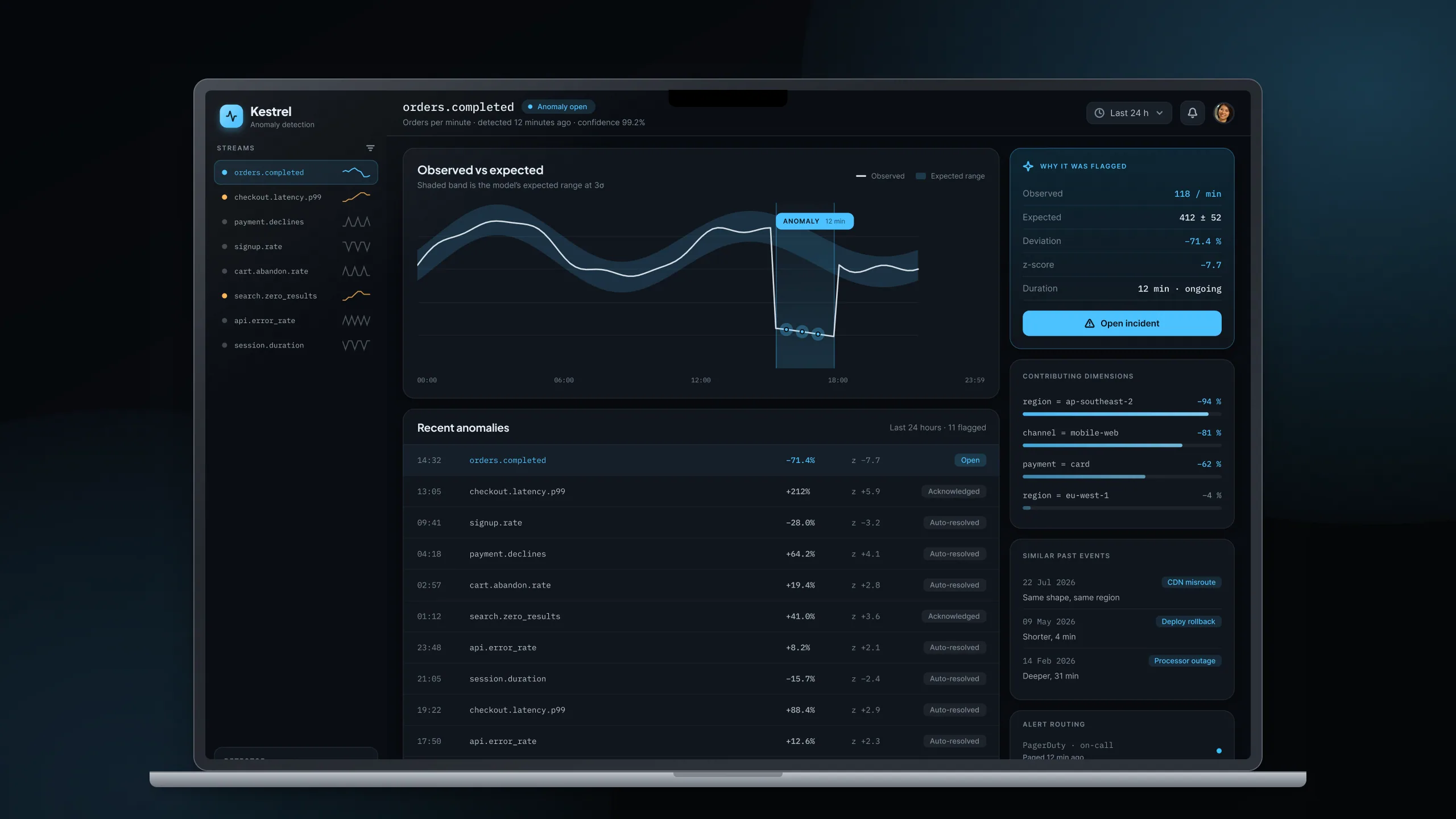This screenshot has height=819, width=1456.
Task: Click the session.duration sparkline icon
Action: coord(356,345)
